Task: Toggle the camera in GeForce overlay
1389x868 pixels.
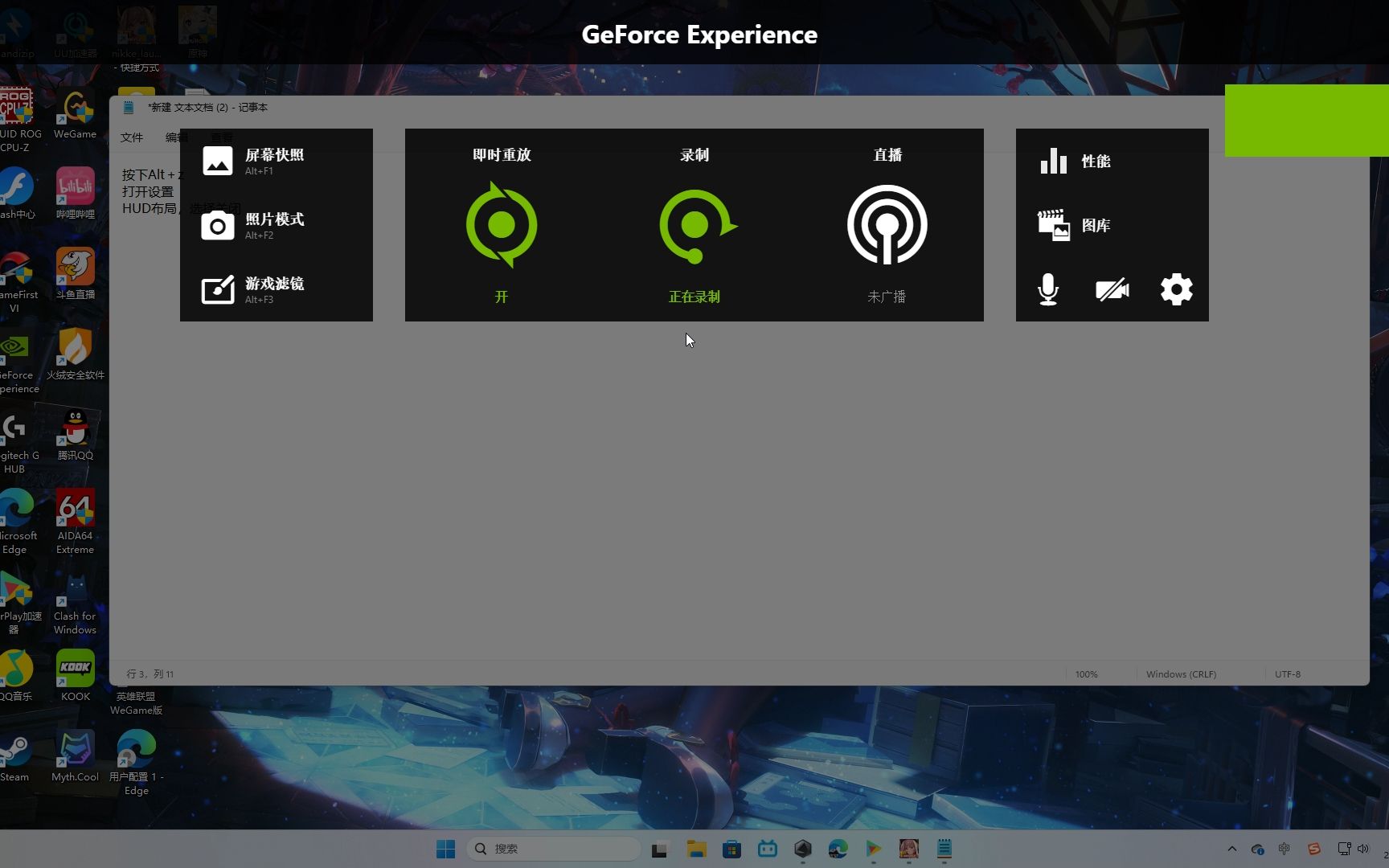Action: pyautogui.click(x=1112, y=289)
